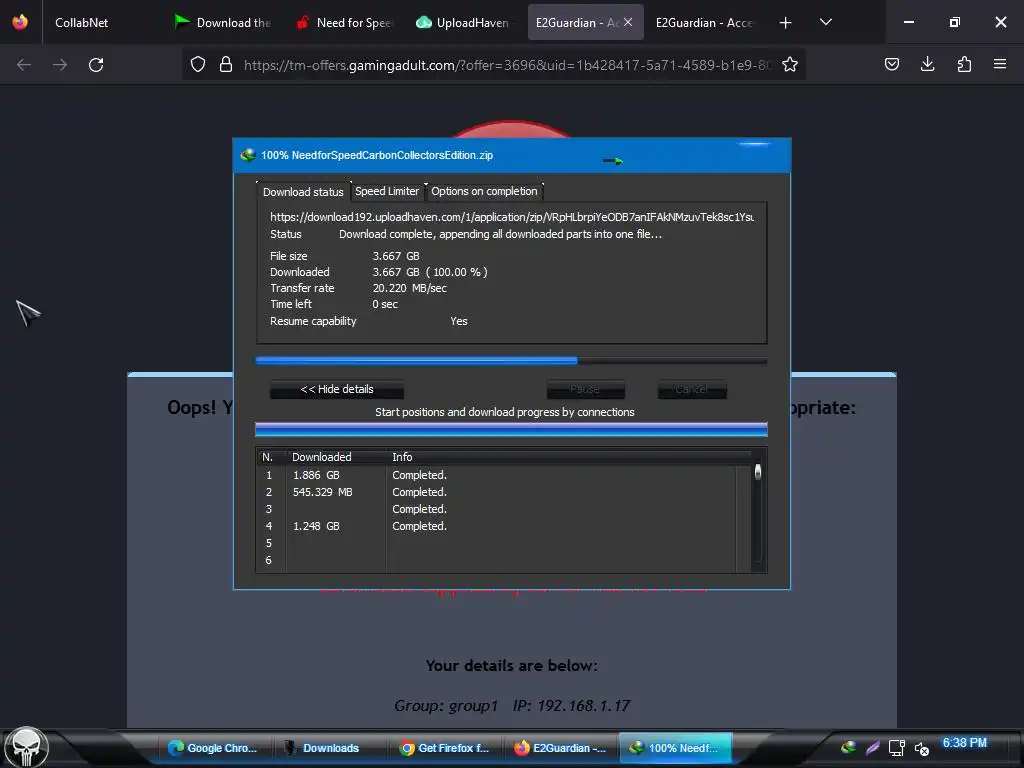Click the feather tray icon
Screen dimensions: 1024x768
coord(872,748)
